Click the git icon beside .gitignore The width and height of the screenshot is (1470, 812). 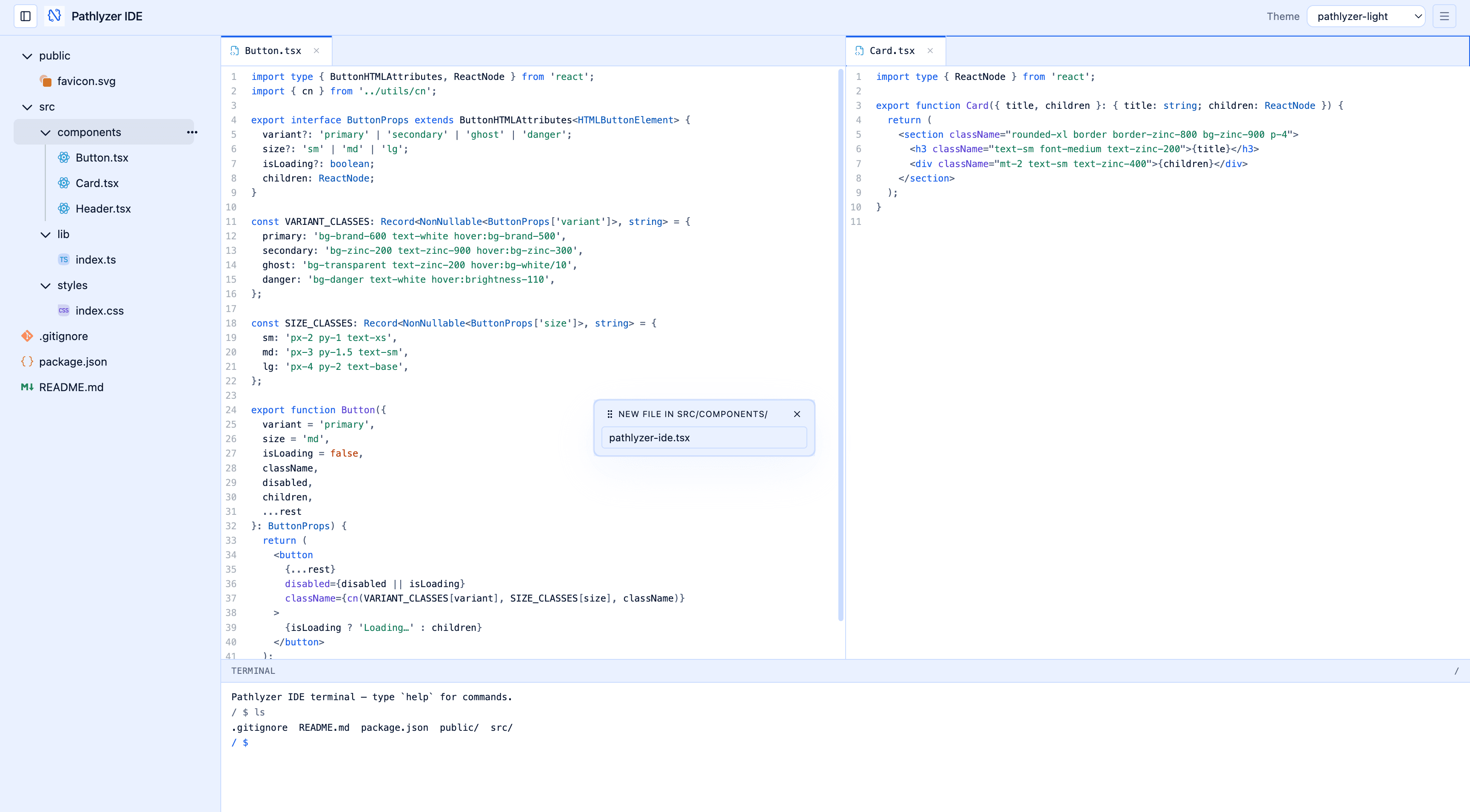pos(27,336)
